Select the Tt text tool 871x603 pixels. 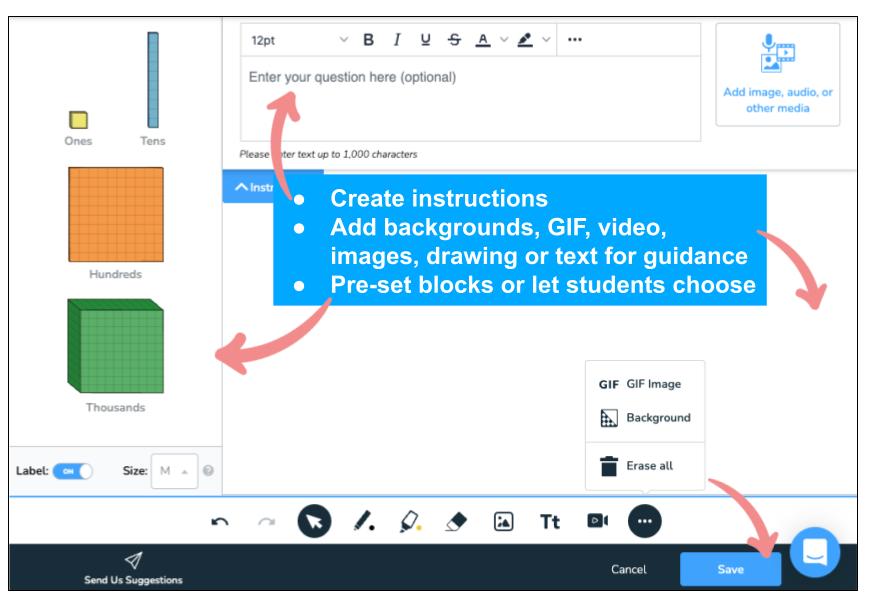(x=550, y=521)
